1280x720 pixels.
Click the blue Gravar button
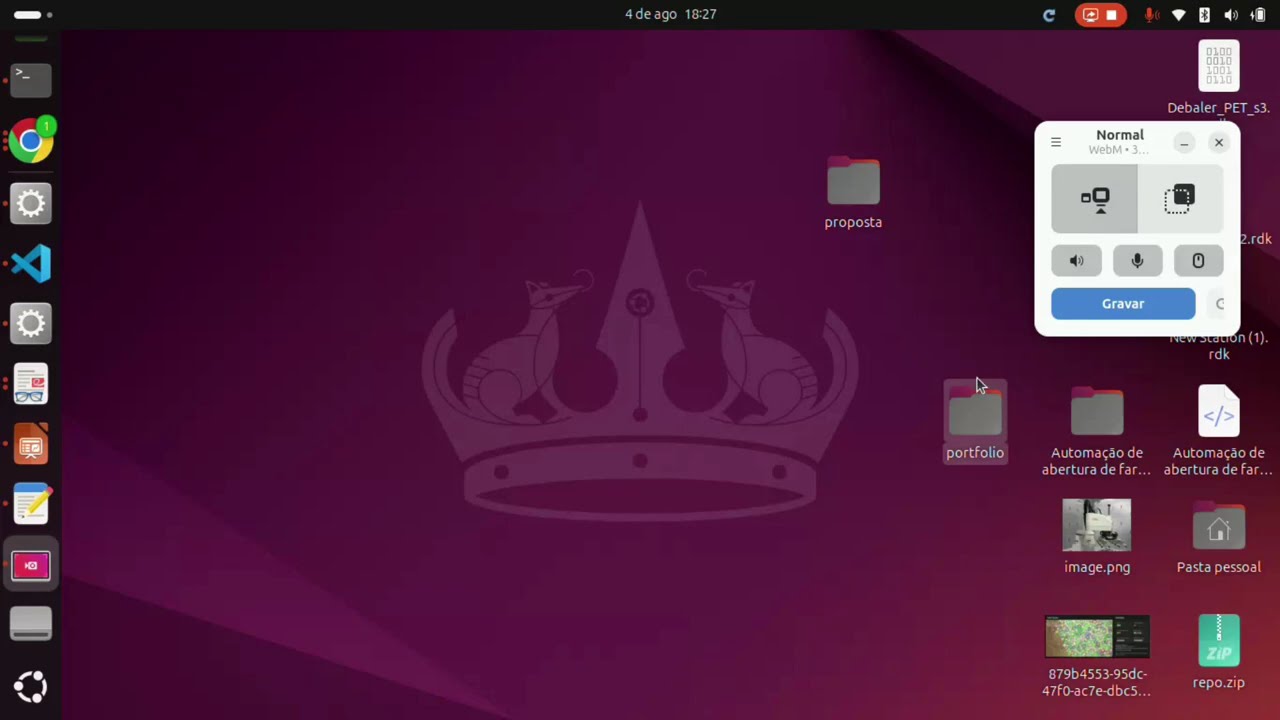click(1123, 304)
